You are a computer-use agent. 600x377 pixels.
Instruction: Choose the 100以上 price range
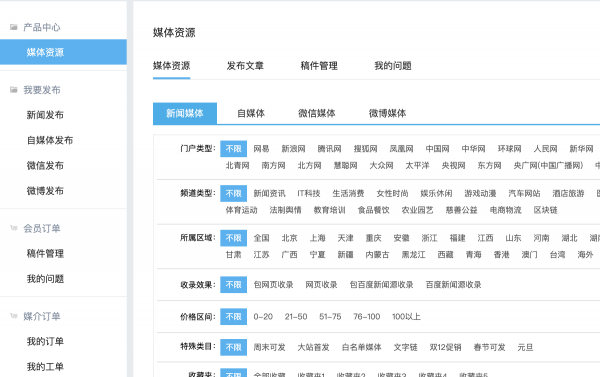[x=406, y=317]
